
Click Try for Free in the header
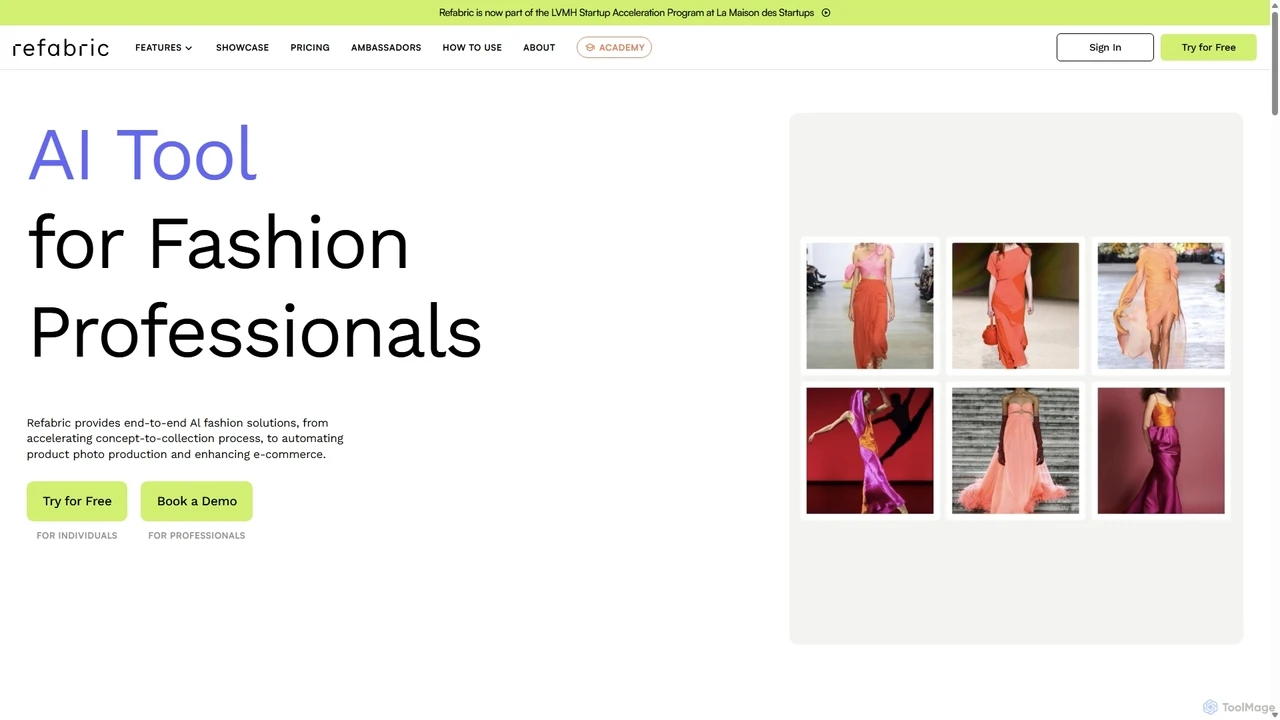click(x=1208, y=47)
